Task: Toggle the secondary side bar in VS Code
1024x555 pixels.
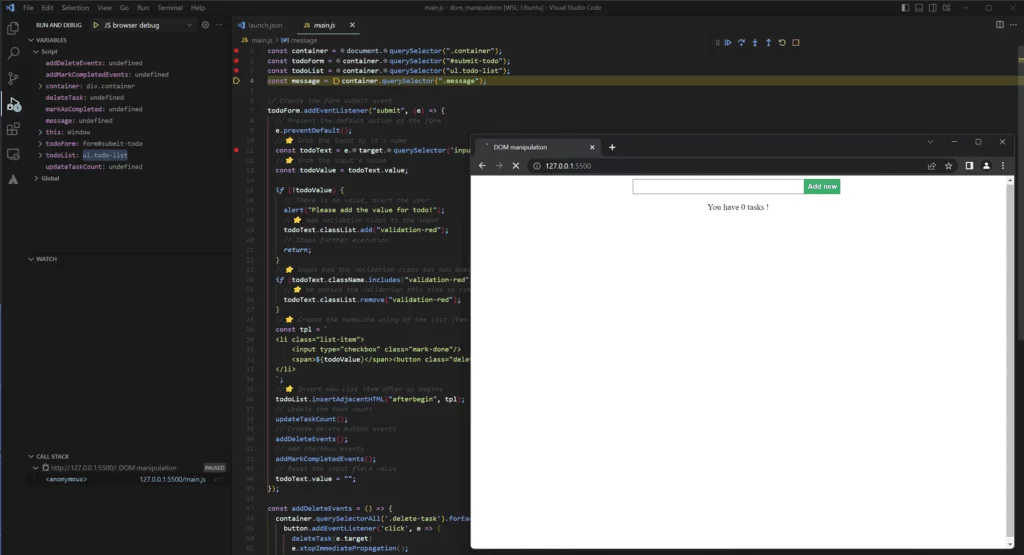Action: point(933,8)
